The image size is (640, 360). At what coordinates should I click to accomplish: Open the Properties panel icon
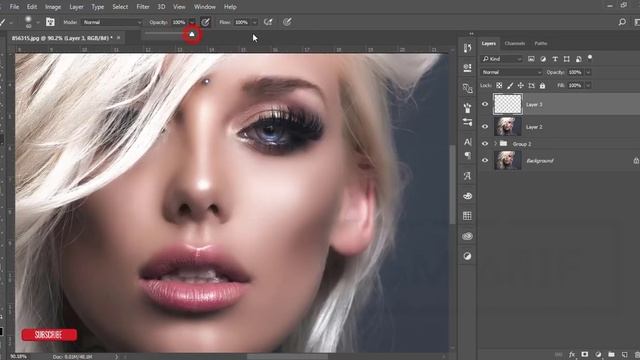tap(467, 68)
